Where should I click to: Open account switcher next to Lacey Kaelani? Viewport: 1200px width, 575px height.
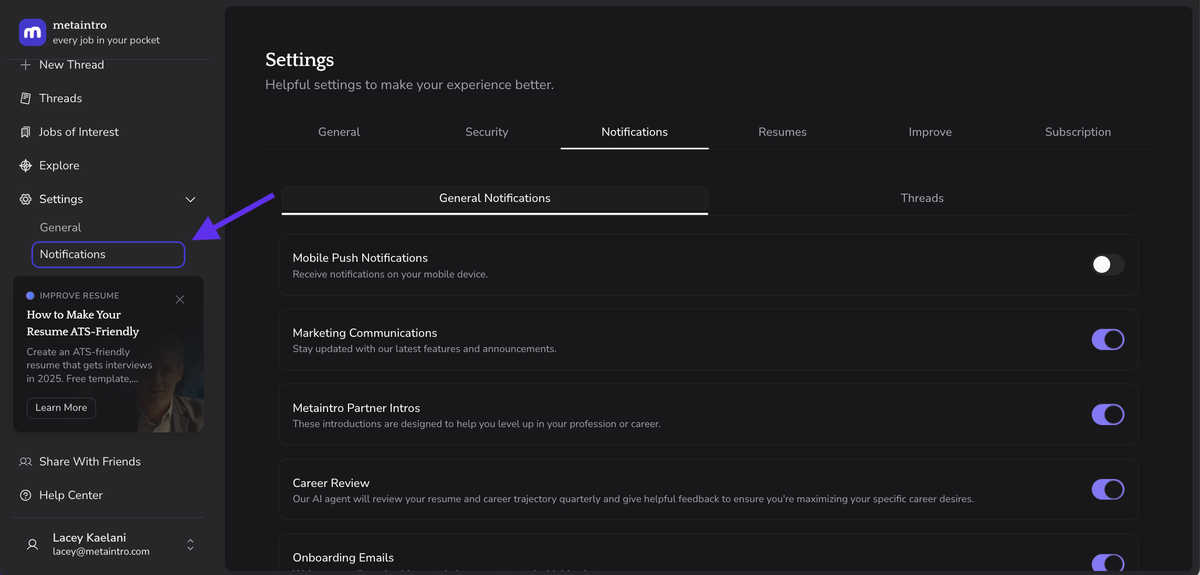tap(190, 545)
